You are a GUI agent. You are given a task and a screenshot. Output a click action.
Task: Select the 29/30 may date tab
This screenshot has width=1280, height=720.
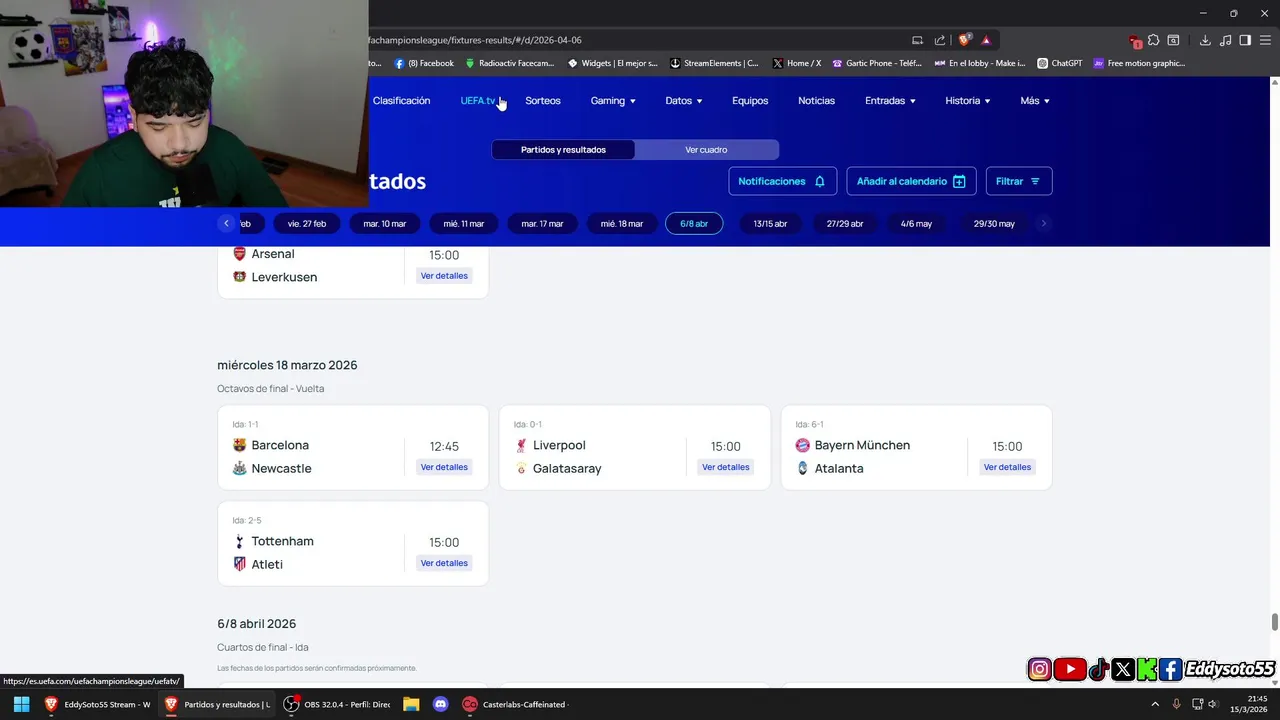pyautogui.click(x=994, y=224)
